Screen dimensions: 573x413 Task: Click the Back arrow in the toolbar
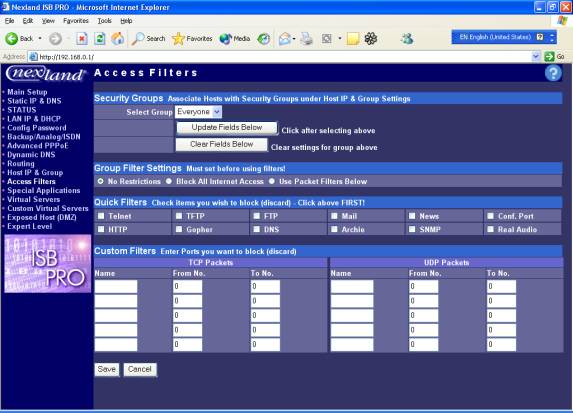pos(12,38)
